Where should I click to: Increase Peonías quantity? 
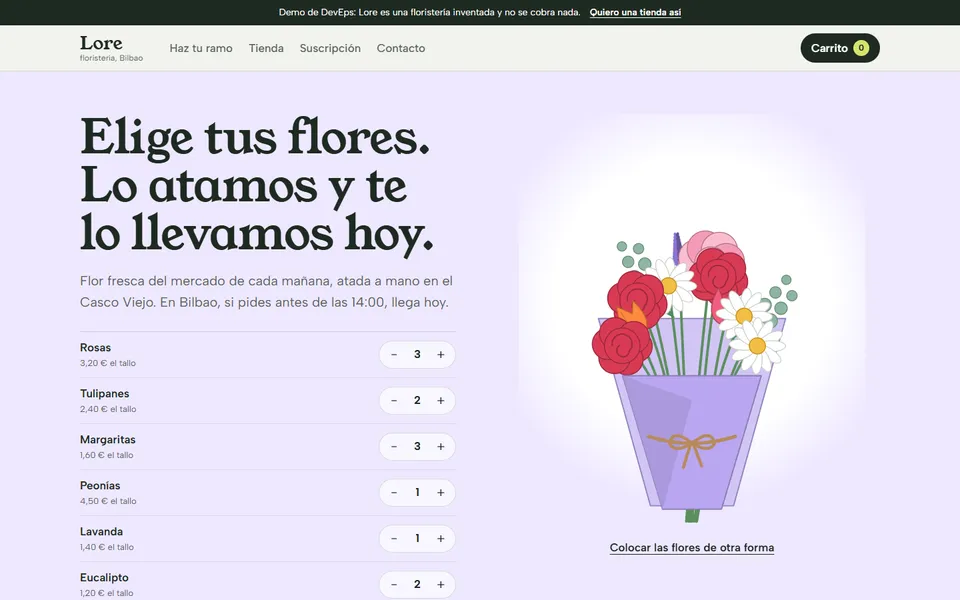tap(440, 492)
